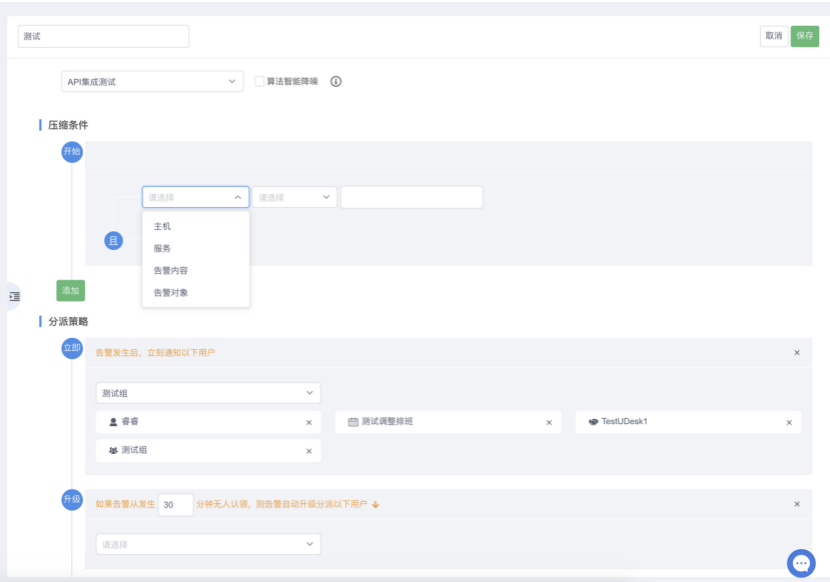Image resolution: width=830 pixels, height=582 pixels.
Task: Select 主机 from the dropdown list
Action: pyautogui.click(x=195, y=227)
